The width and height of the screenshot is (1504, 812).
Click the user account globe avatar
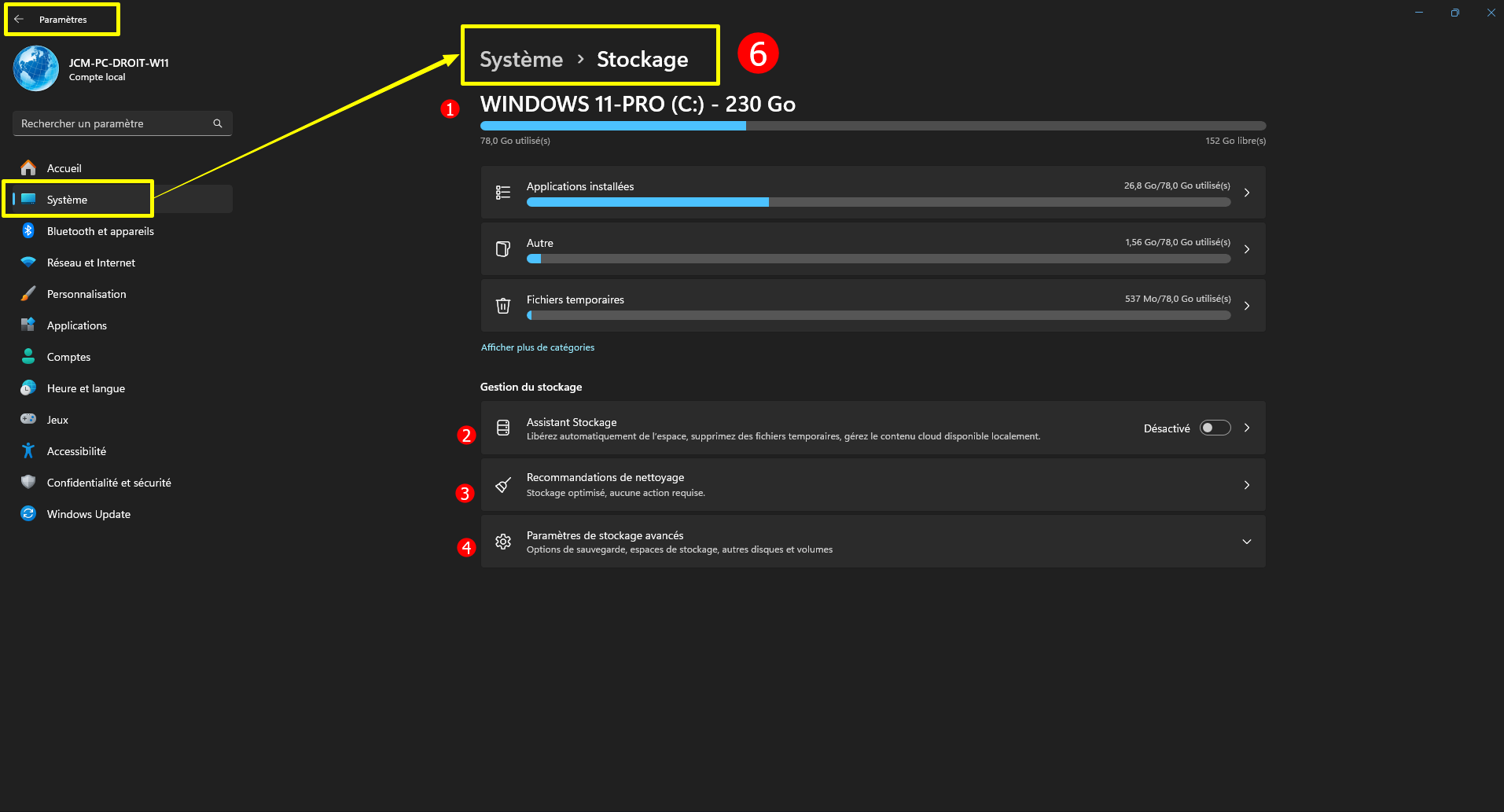pos(36,68)
